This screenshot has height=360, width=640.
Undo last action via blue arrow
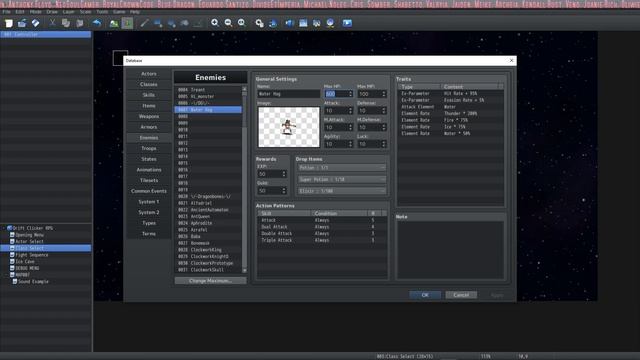pyautogui.click(x=96, y=23)
